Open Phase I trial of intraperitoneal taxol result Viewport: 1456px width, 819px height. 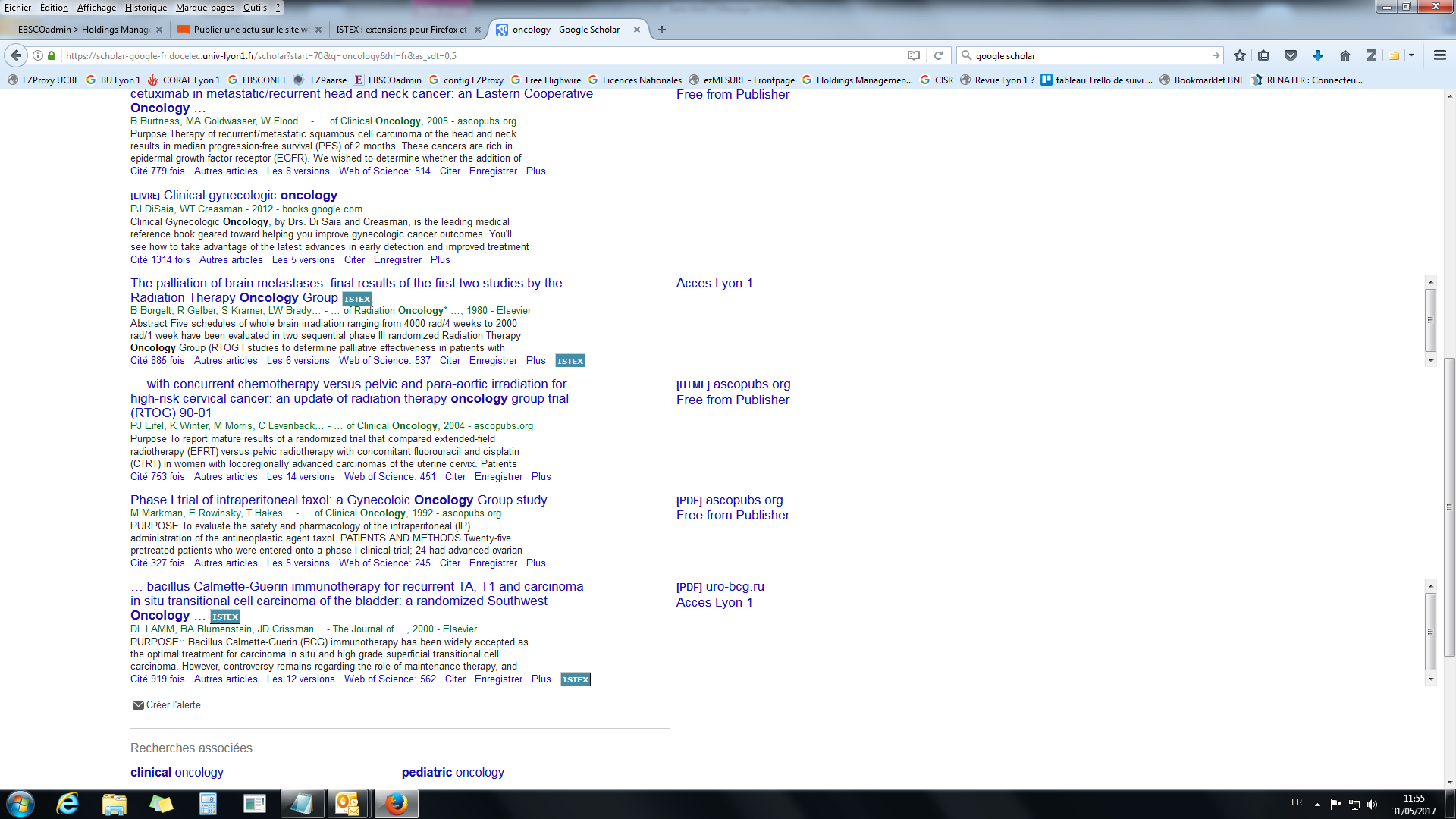coord(340,500)
